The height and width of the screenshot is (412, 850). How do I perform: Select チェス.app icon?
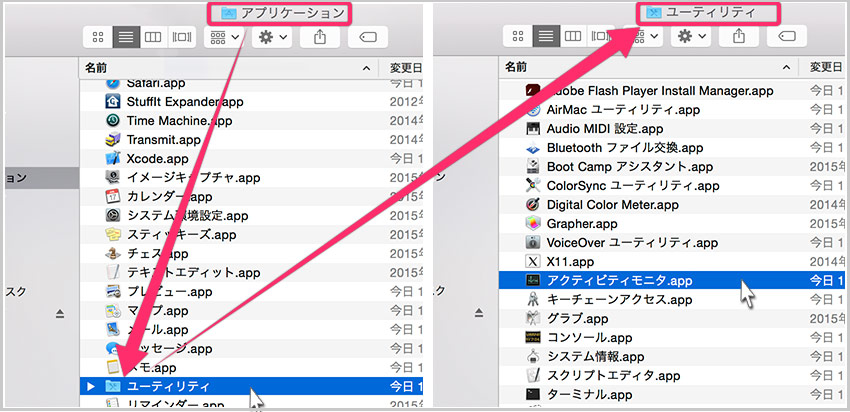pyautogui.click(x=112, y=253)
